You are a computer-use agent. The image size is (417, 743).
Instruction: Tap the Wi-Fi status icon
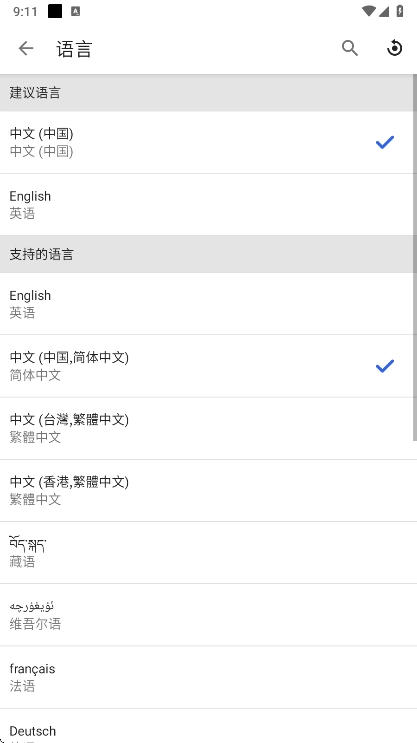368,11
